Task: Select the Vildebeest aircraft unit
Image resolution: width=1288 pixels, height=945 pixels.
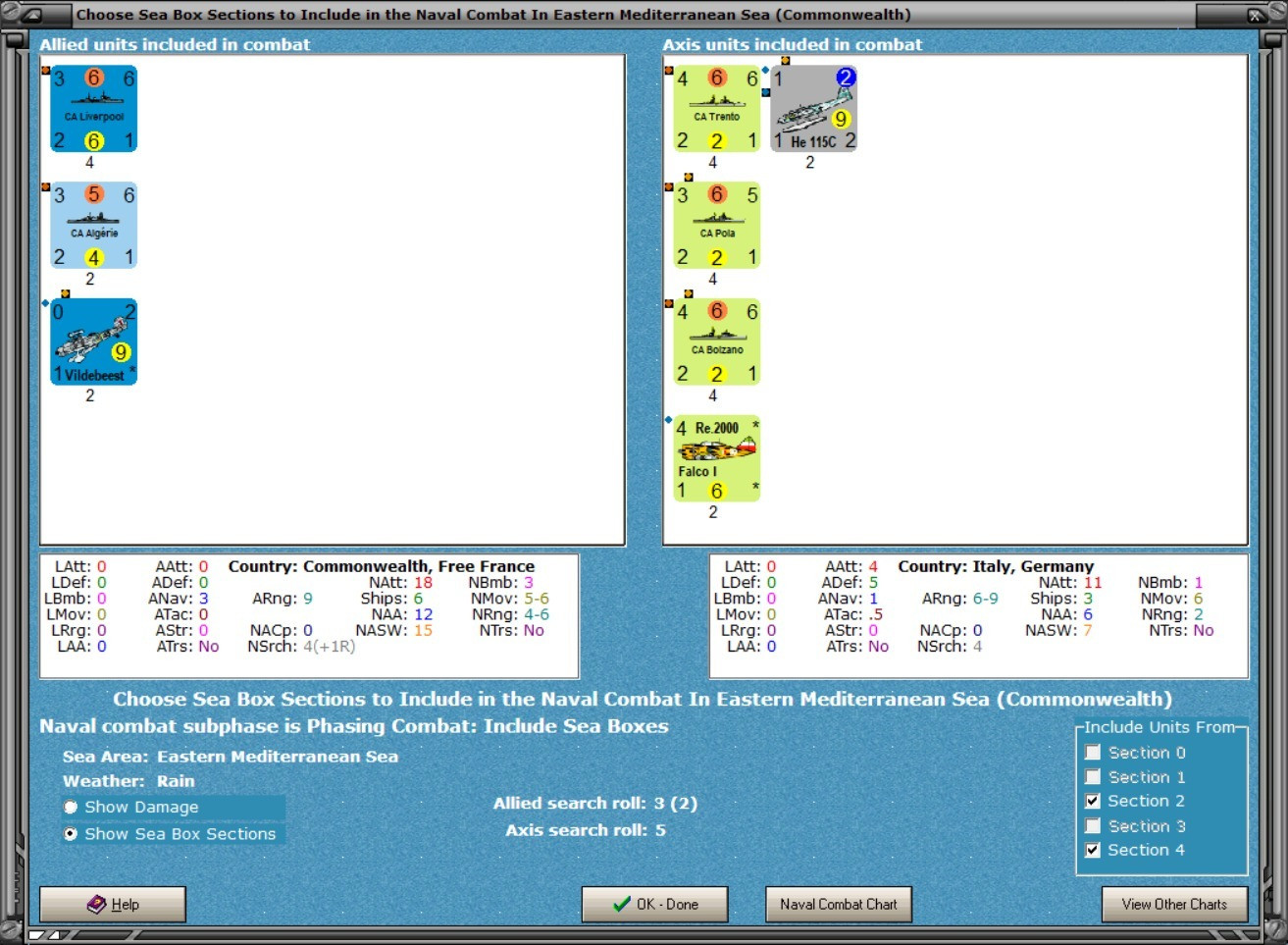Action: coord(94,342)
